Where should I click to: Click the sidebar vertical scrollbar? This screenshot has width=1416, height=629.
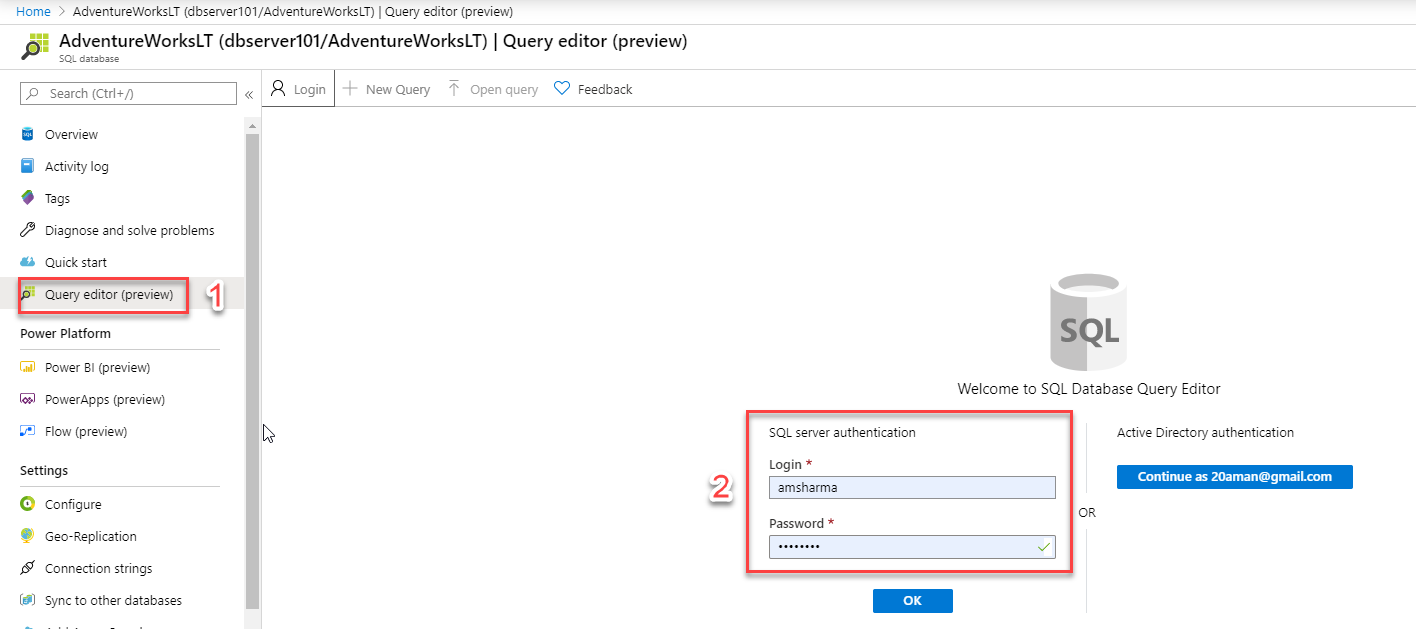(252, 370)
